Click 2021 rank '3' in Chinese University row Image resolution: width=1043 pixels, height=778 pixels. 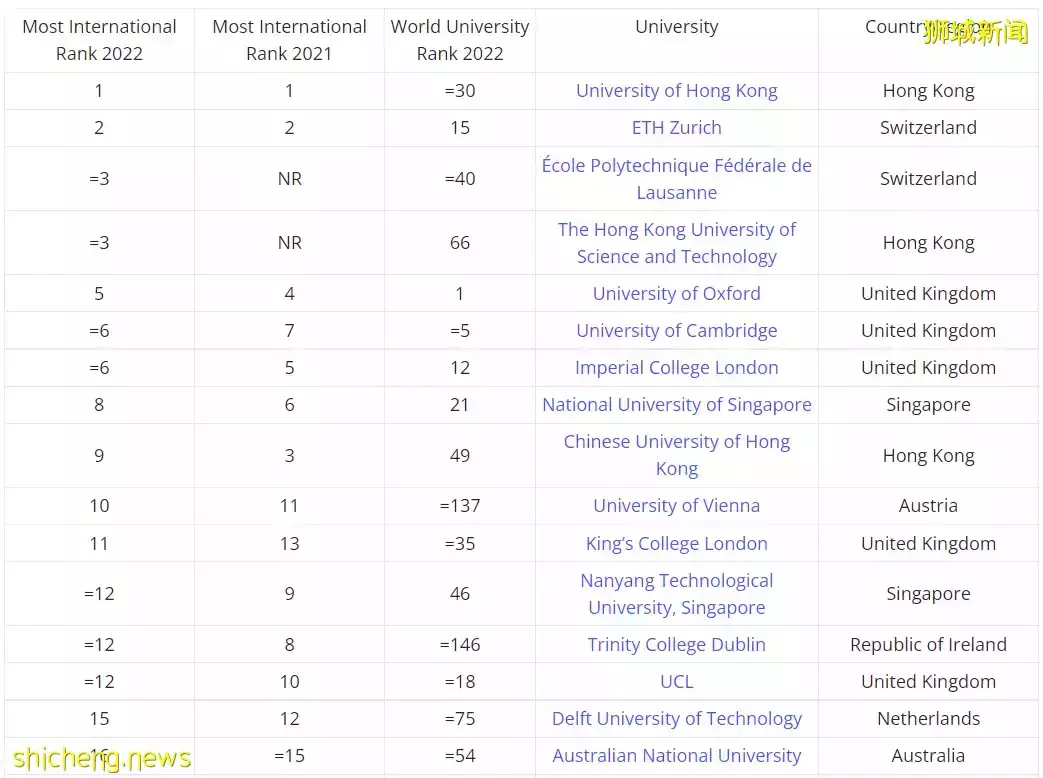pos(289,455)
